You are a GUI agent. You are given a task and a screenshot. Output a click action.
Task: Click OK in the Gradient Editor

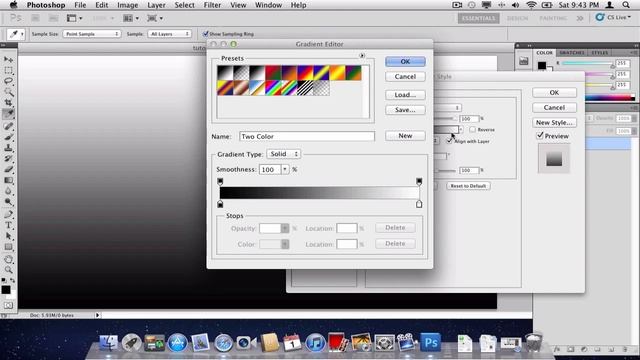[405, 61]
